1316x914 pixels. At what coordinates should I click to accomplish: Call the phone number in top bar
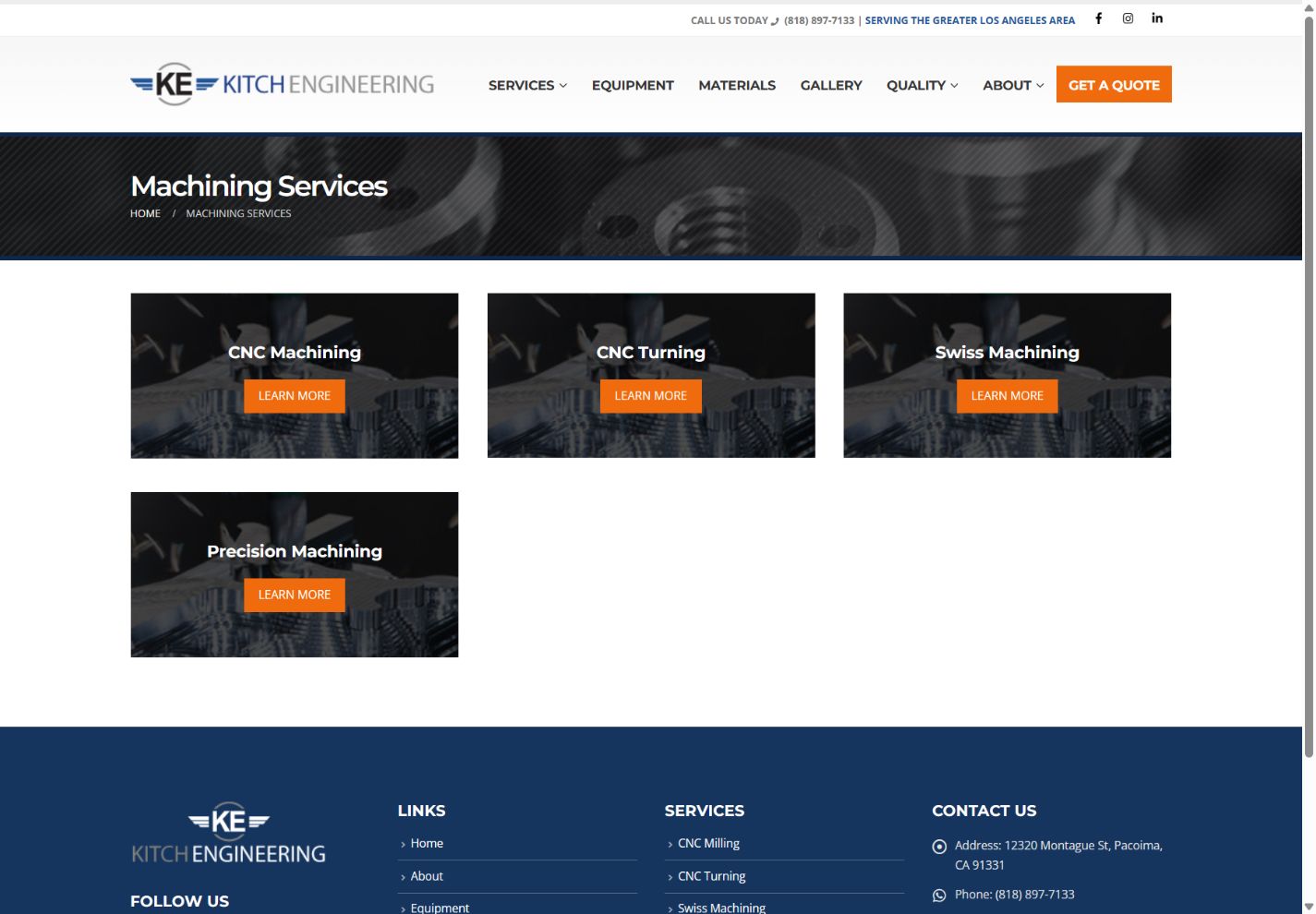pyautogui.click(x=819, y=20)
